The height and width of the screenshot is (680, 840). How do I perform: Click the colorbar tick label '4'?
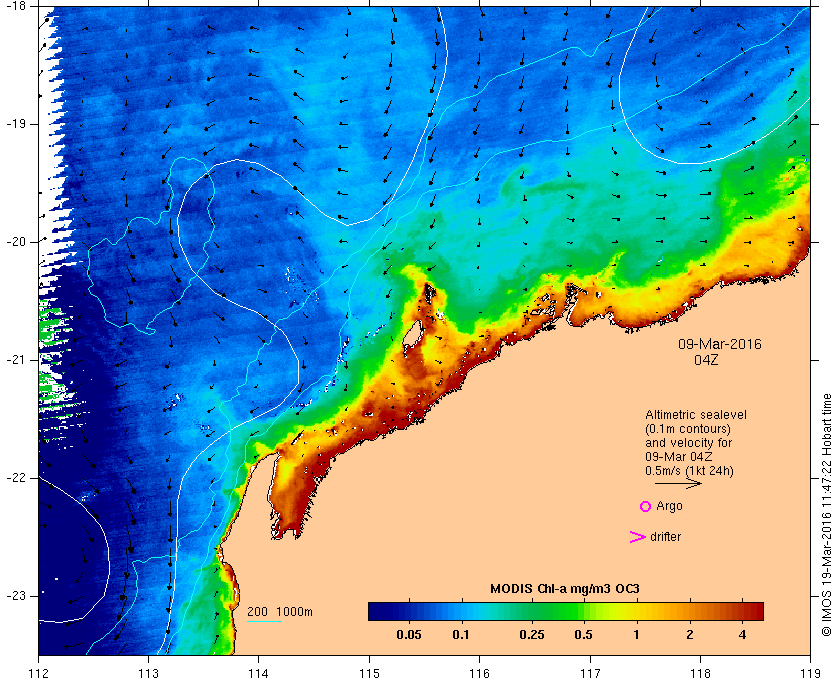[x=742, y=635]
